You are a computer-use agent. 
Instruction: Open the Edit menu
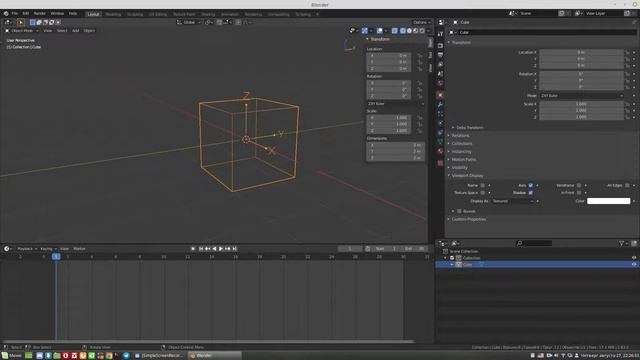[x=26, y=13]
